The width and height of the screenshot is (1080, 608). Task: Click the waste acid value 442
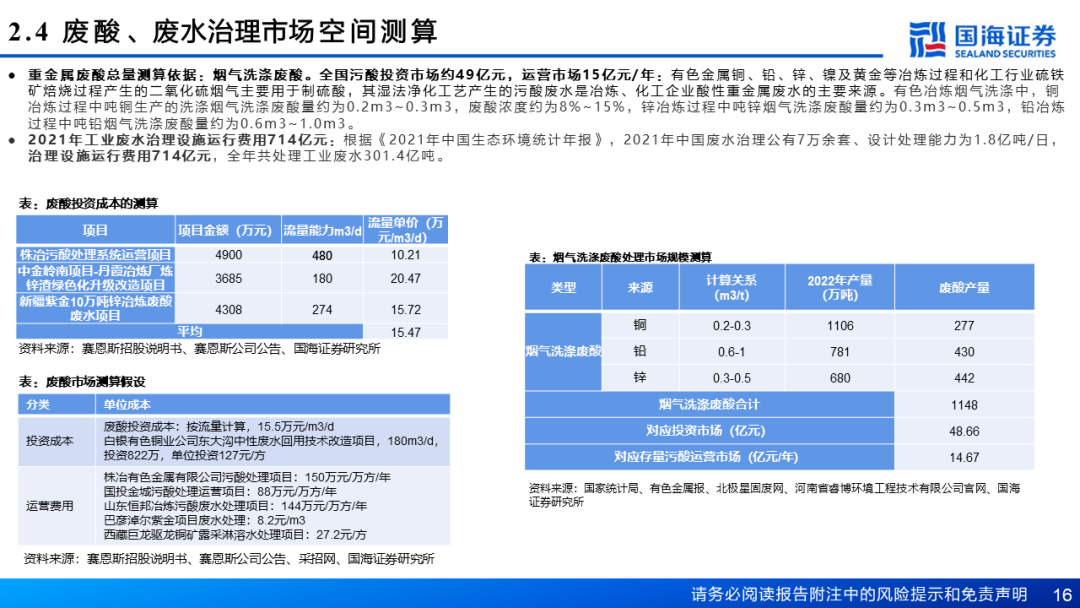coord(964,378)
